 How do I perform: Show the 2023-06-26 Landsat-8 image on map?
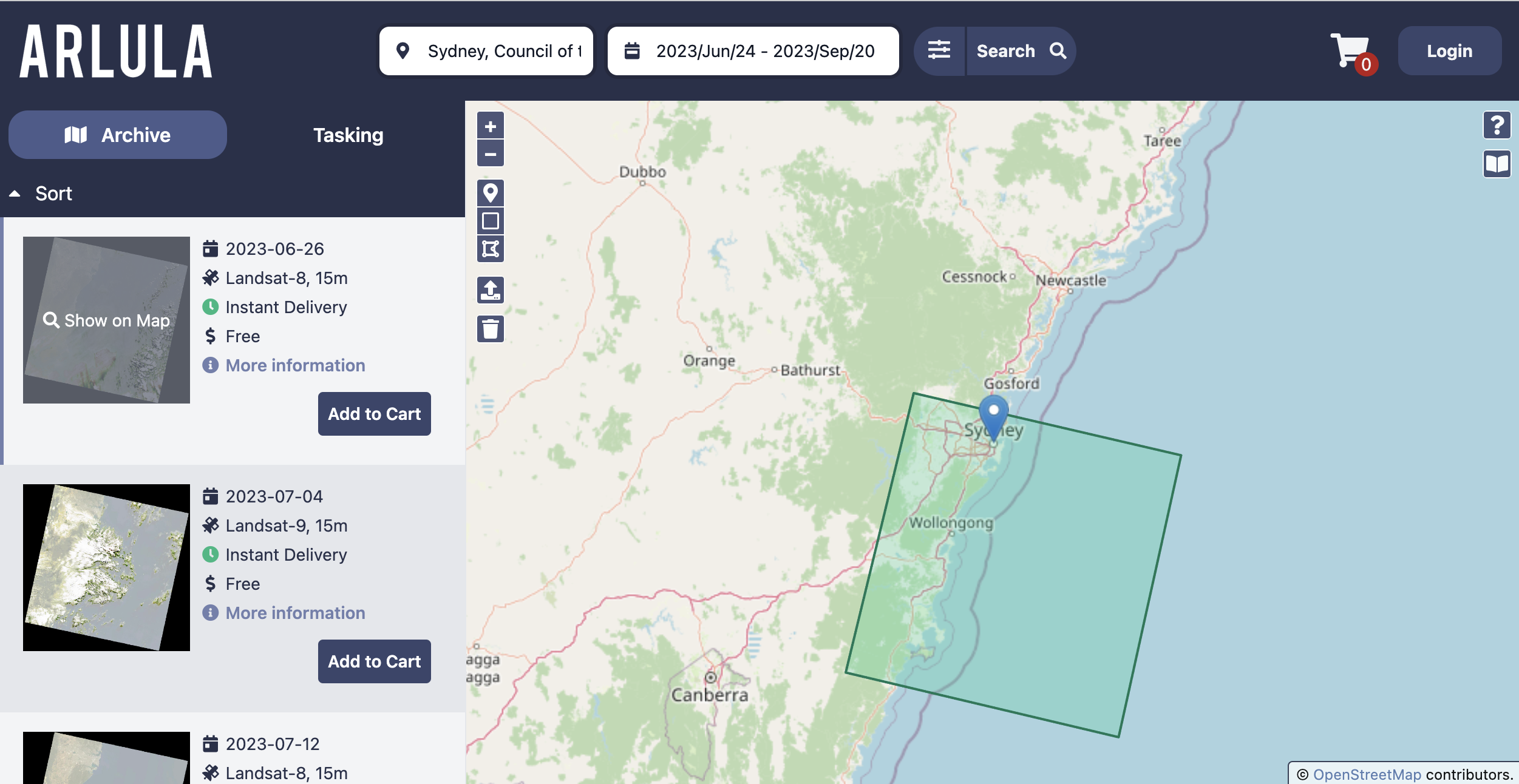point(107,320)
